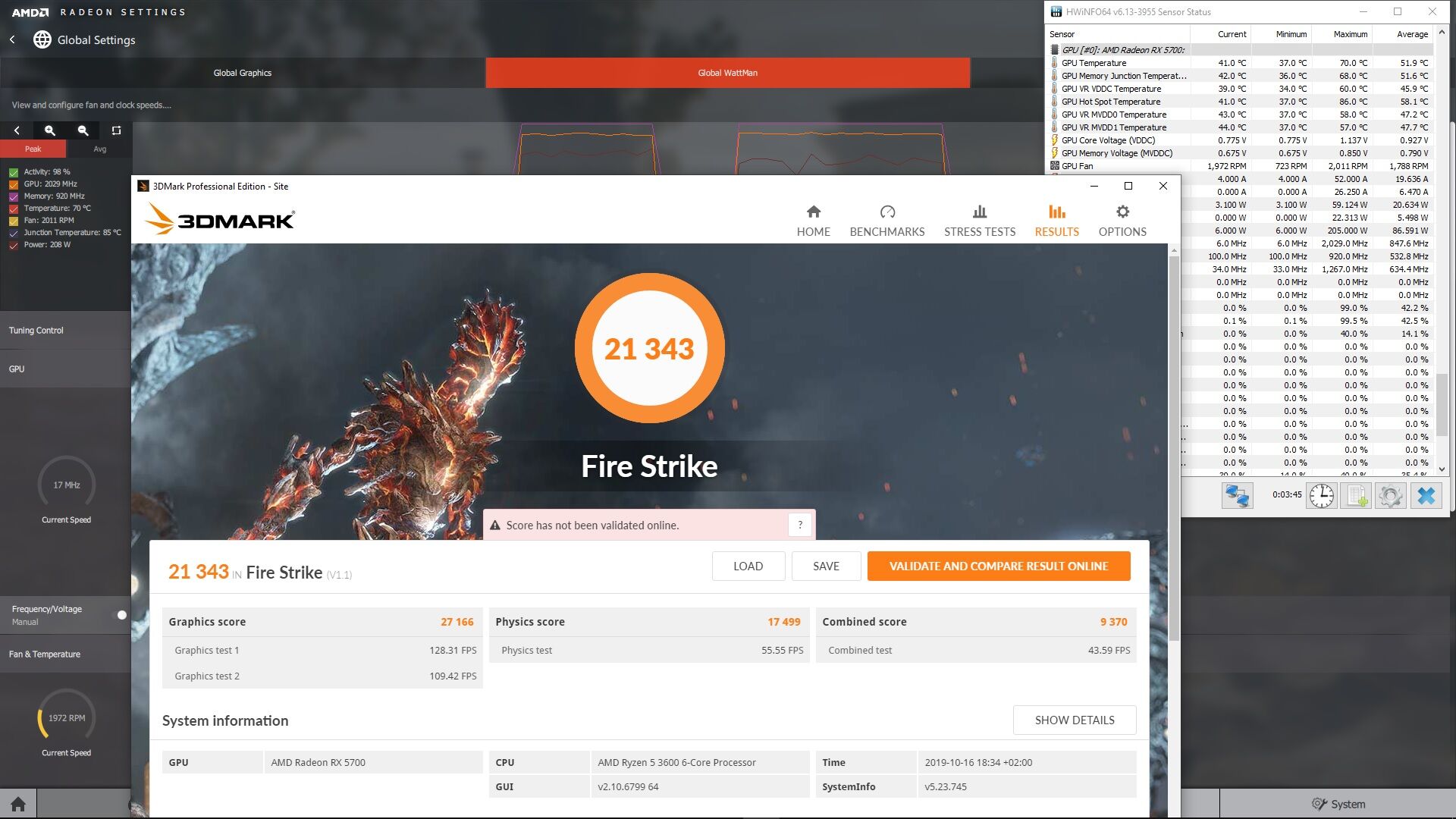Open the System button in Radeon Settings
Viewport: 1456px width, 819px height.
[x=1338, y=804]
